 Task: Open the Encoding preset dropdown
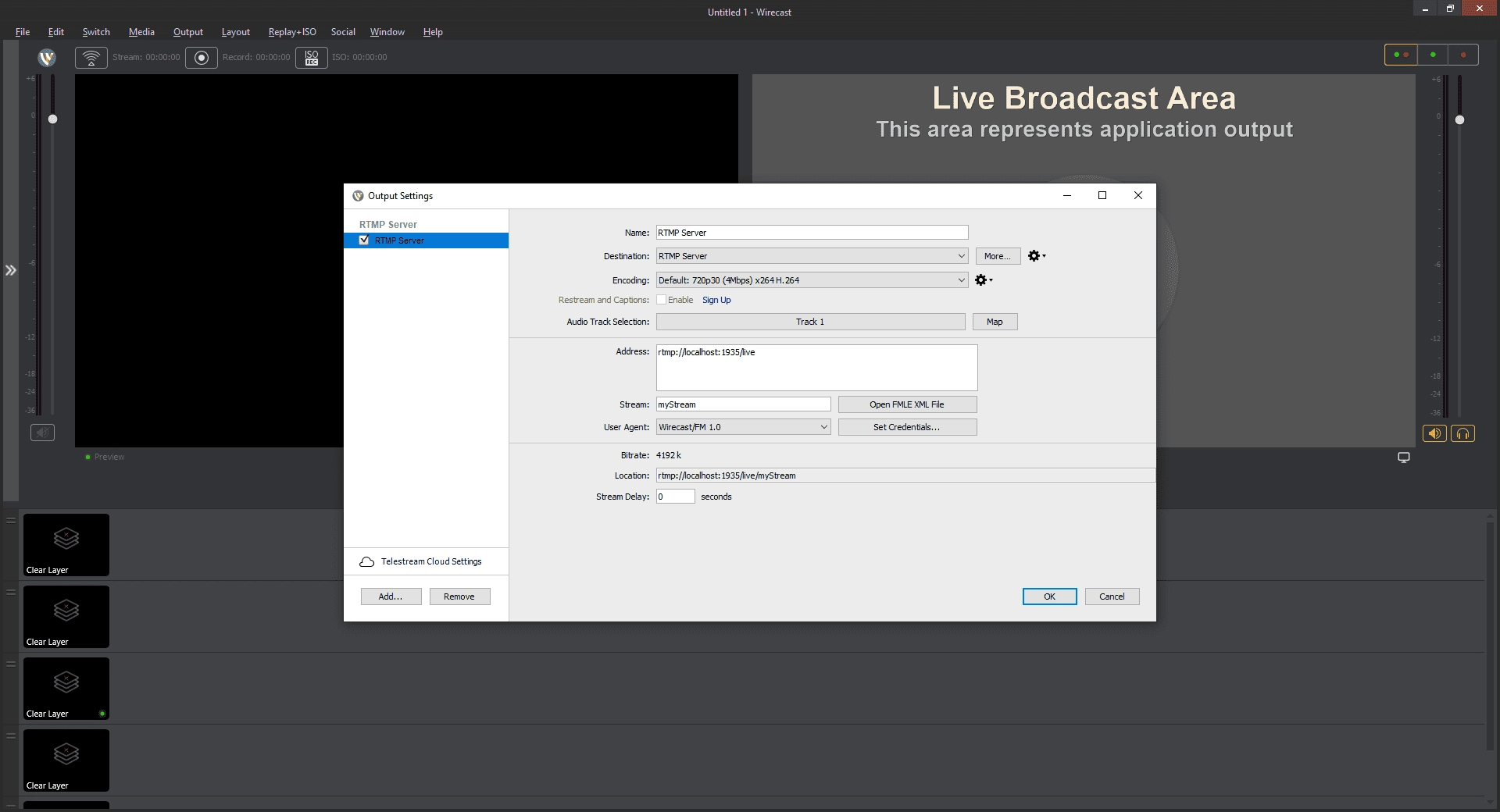[812, 280]
